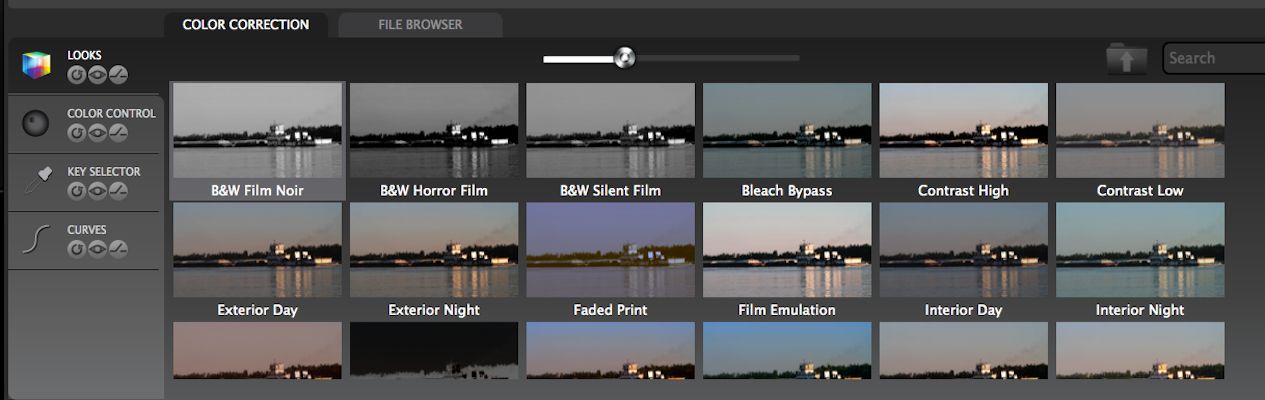Pick the Interior Night preset
Image resolution: width=1265 pixels, height=400 pixels.
[1140, 250]
